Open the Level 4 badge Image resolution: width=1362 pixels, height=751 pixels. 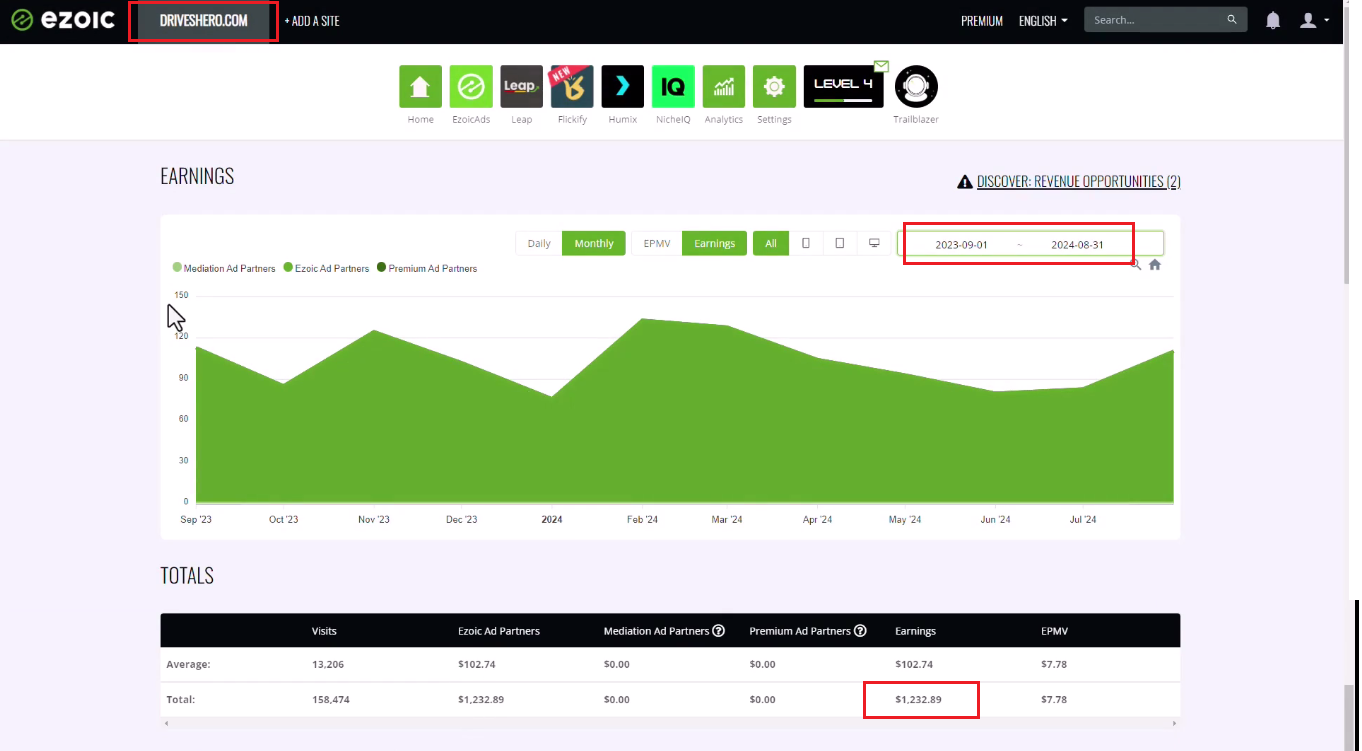pyautogui.click(x=844, y=86)
